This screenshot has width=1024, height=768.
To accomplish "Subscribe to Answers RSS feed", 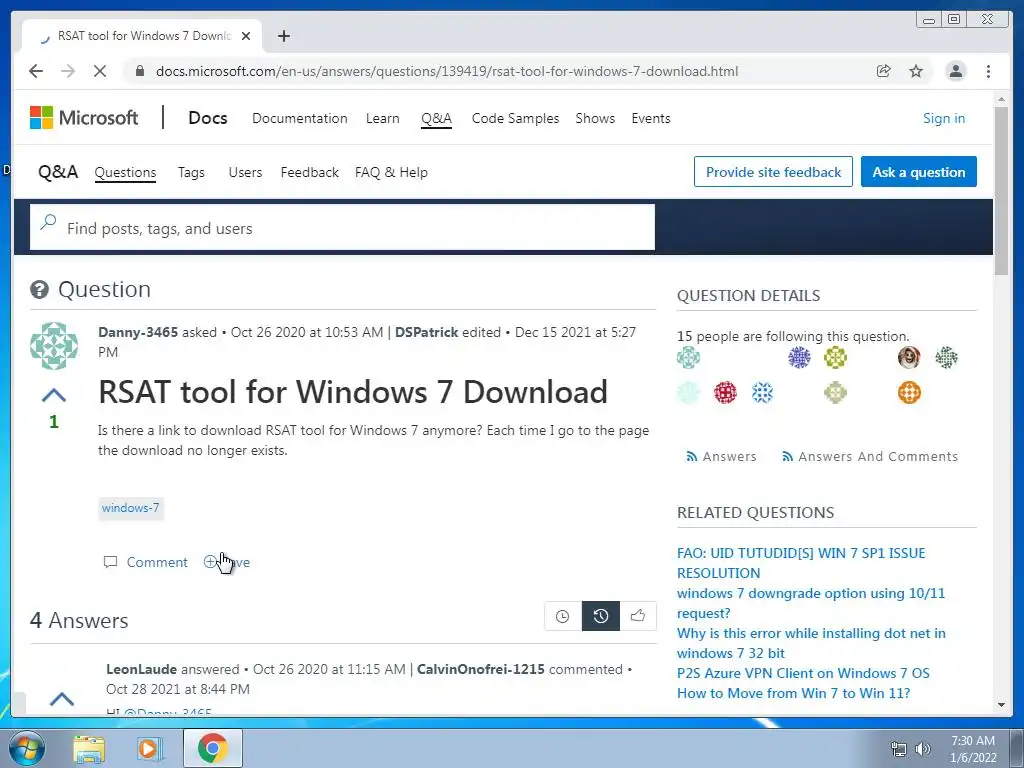I will pyautogui.click(x=721, y=456).
